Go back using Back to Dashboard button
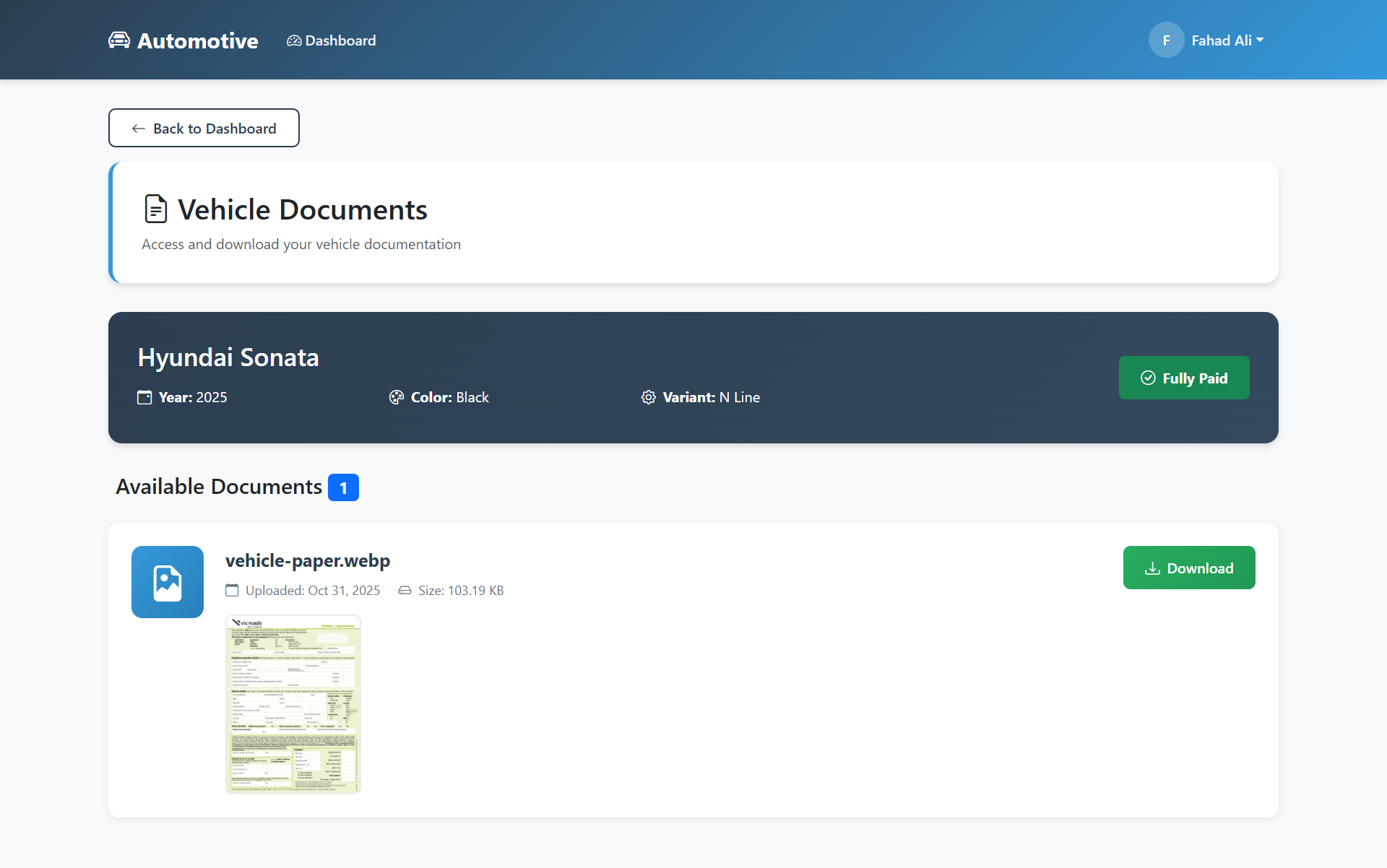 204,128
